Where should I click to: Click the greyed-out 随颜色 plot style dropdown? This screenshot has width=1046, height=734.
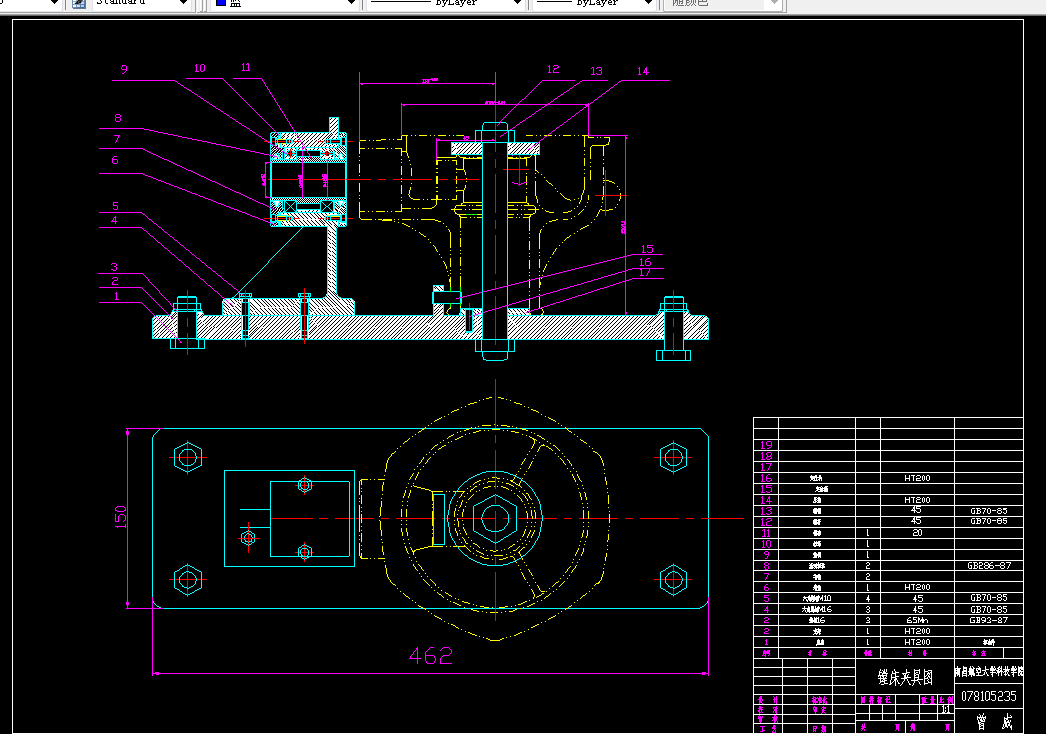pos(722,3)
